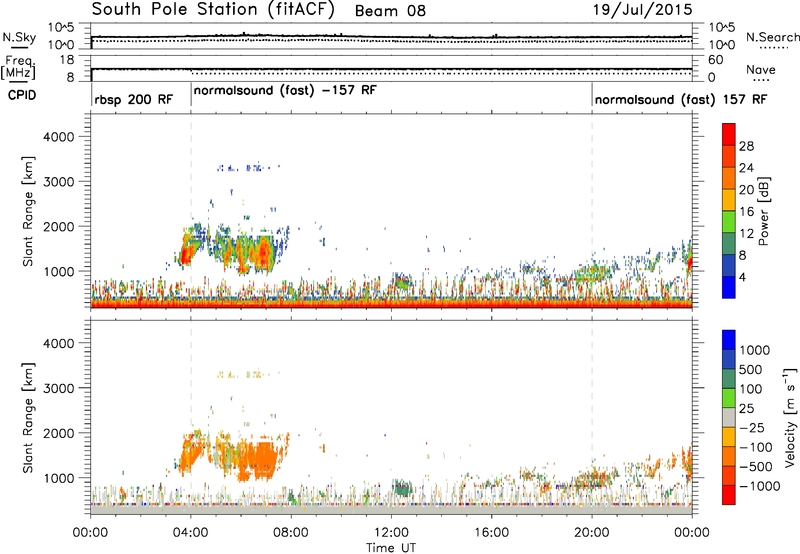Click the '16:00' time tick label
Viewport: 800px width, 554px height.
click(491, 533)
